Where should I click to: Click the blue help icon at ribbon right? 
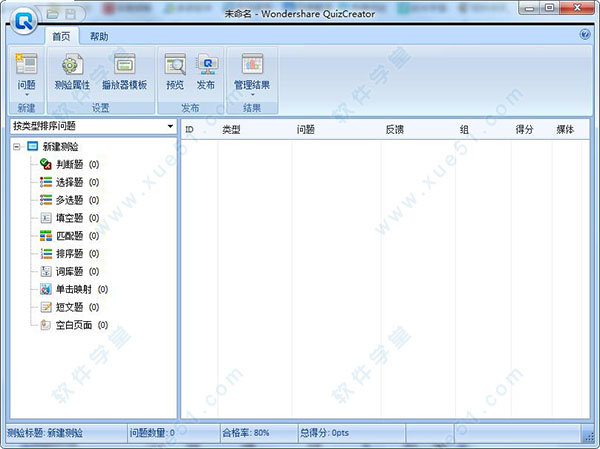(x=585, y=34)
